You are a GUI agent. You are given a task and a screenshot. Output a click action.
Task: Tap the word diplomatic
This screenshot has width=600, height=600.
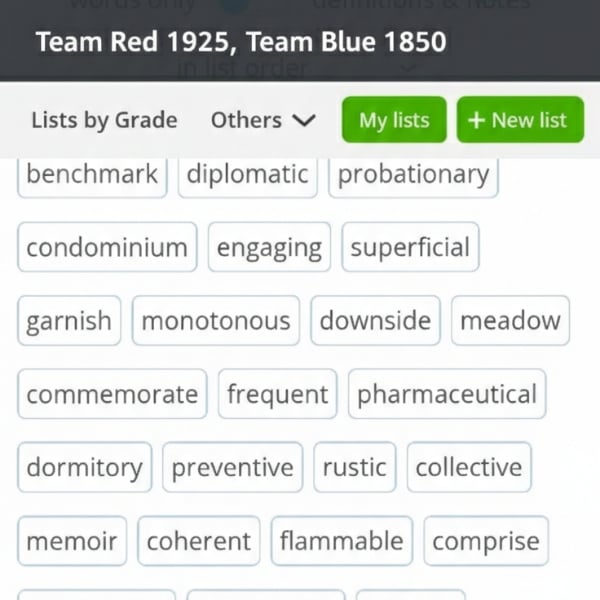pos(248,174)
